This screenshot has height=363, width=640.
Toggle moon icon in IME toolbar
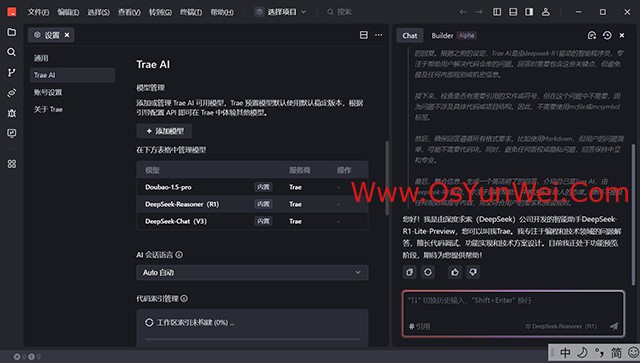[x=582, y=353]
